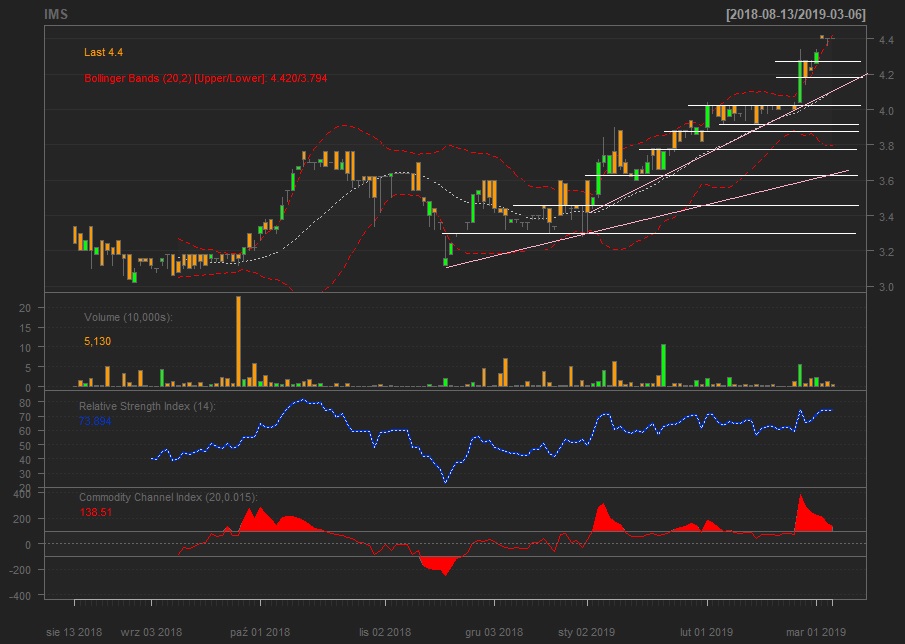
Task: Click the 'mar 01 2019' date label
Action: [x=816, y=632]
